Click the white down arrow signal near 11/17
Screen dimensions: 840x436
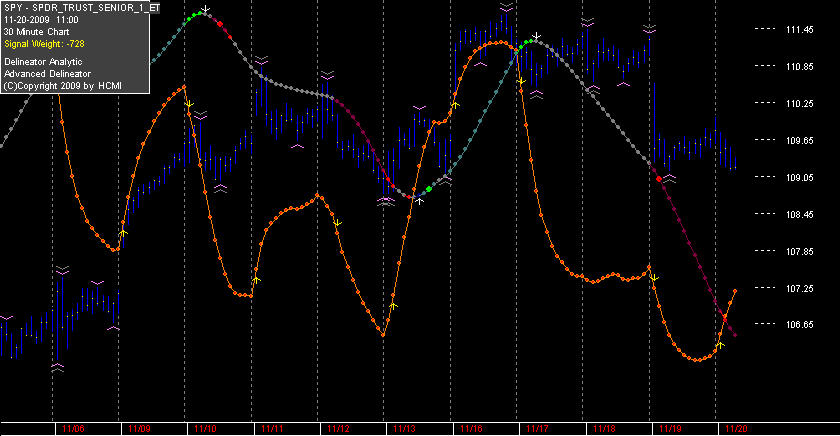(536, 36)
